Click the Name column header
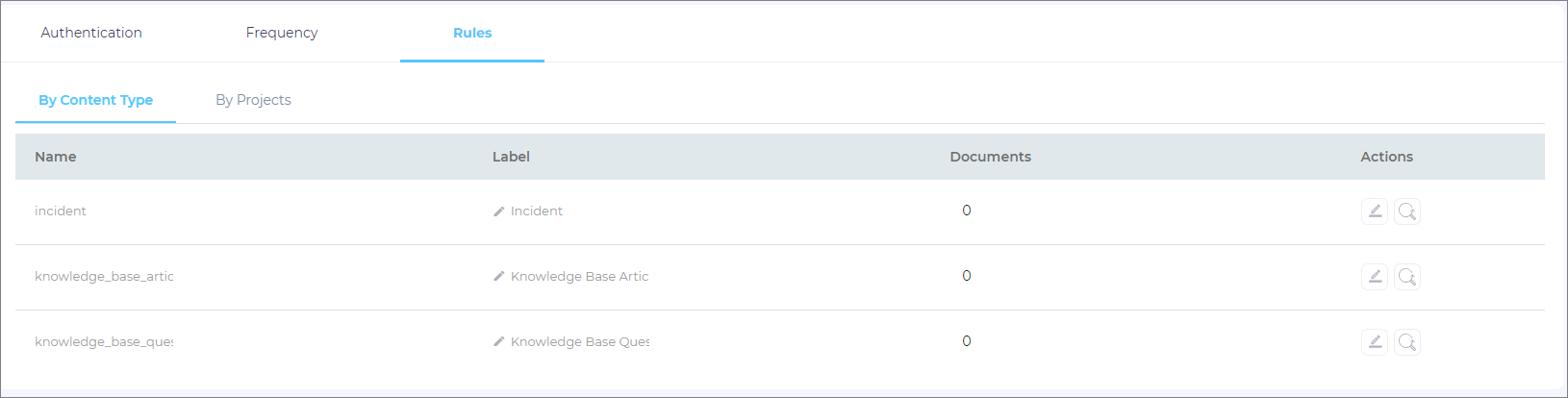Viewport: 1568px width, 398px height. point(56,157)
